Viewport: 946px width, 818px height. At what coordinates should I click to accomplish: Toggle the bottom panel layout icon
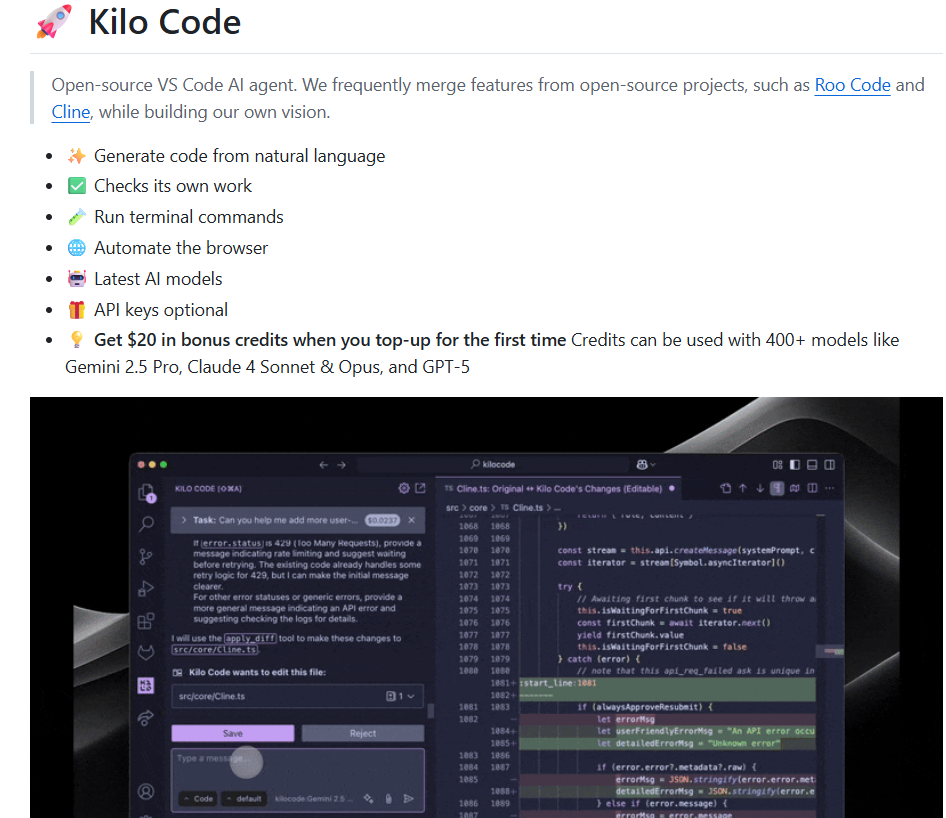pyautogui.click(x=812, y=464)
